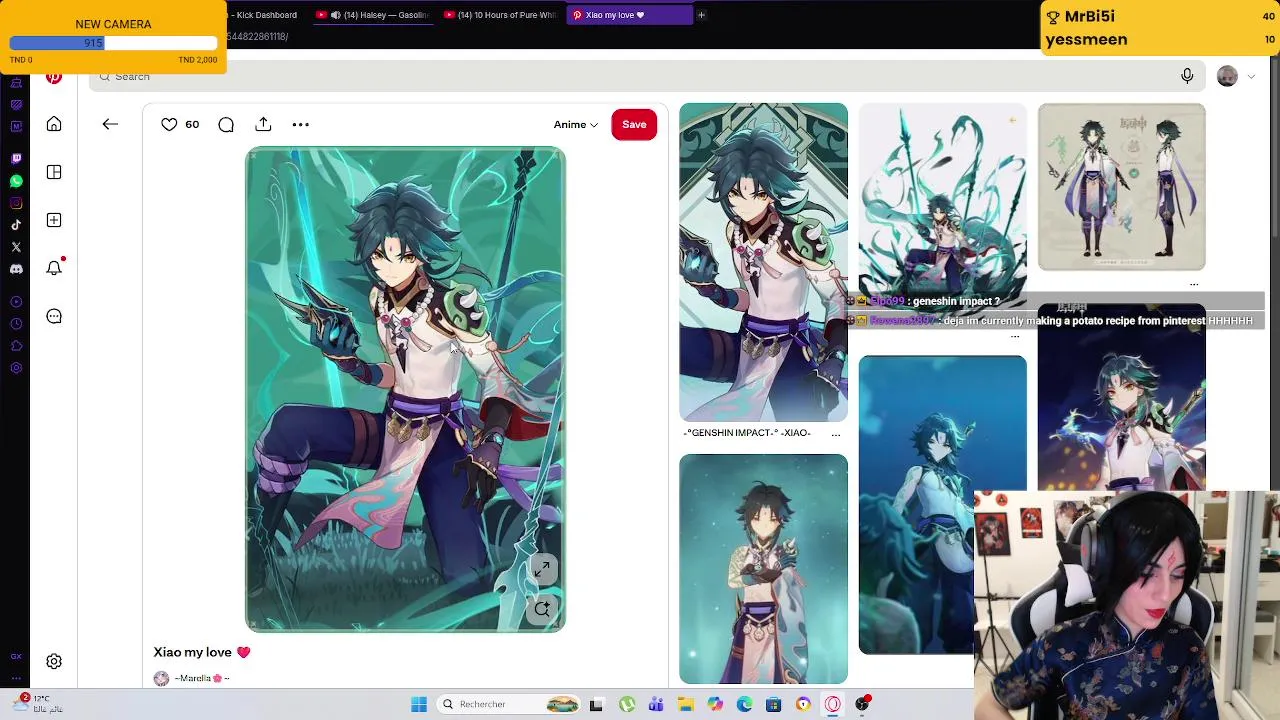Click the Xiao my love pin title
Image resolution: width=1280 pixels, height=720 pixels.
[x=202, y=652]
